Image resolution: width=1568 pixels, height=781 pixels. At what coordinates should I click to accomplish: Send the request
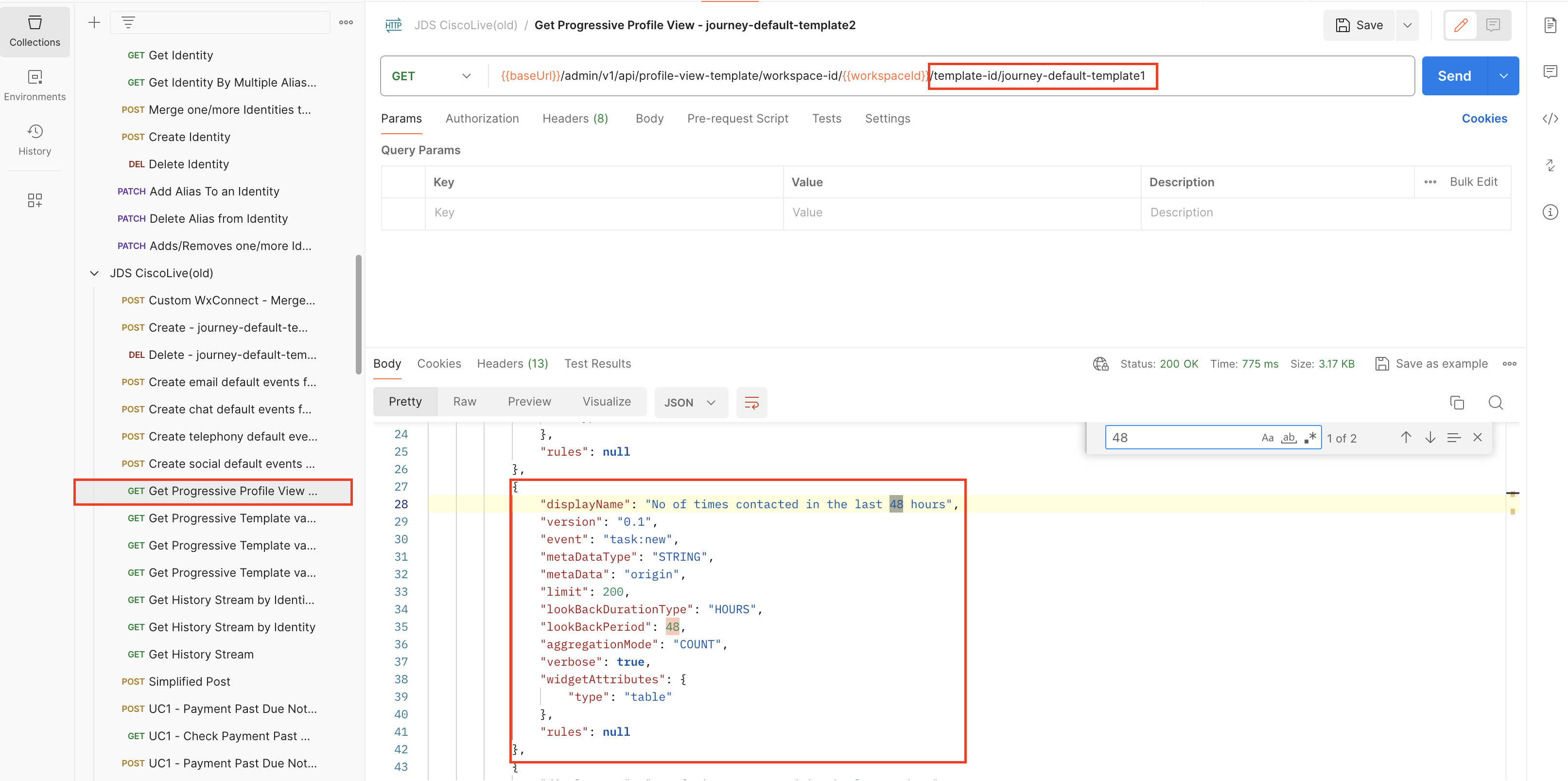(1455, 76)
